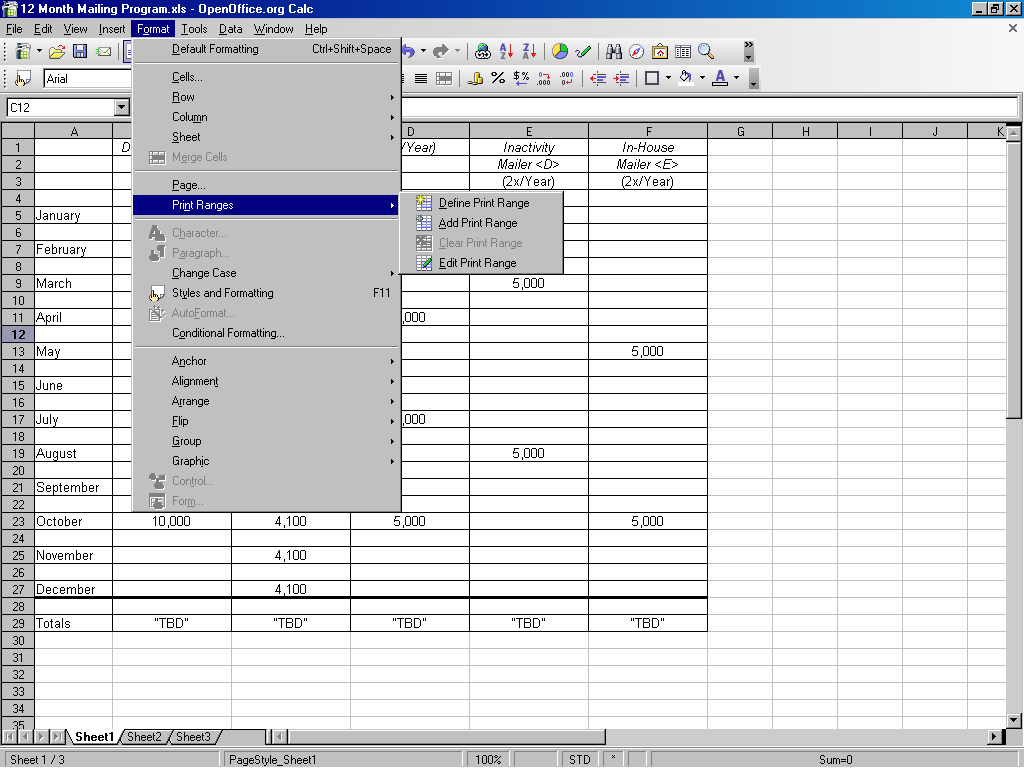Select Edit Print Range menu entry
Screen dimensions: 1024x768
tap(477, 263)
